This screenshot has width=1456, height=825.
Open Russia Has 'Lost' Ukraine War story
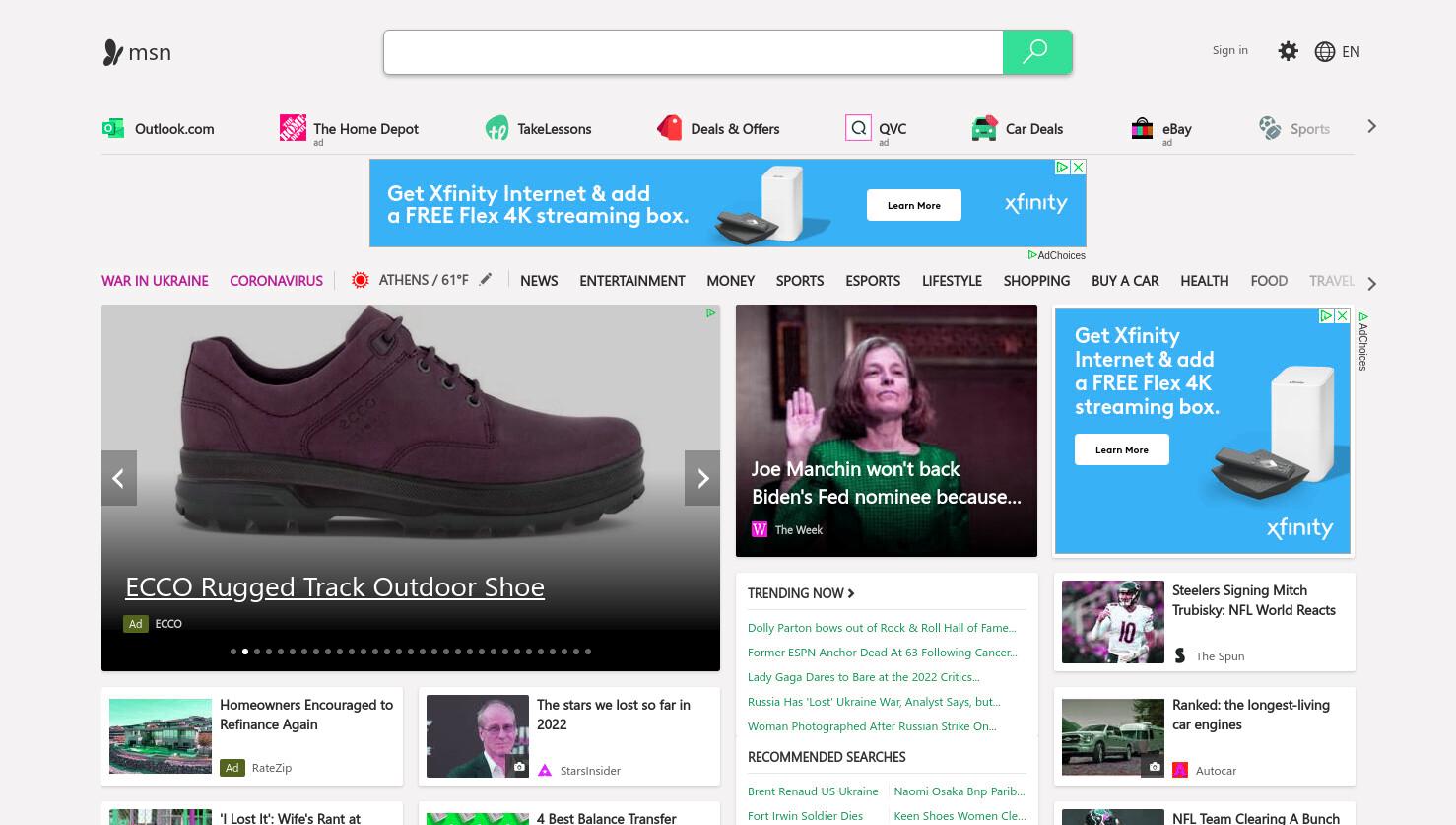pyautogui.click(x=874, y=702)
